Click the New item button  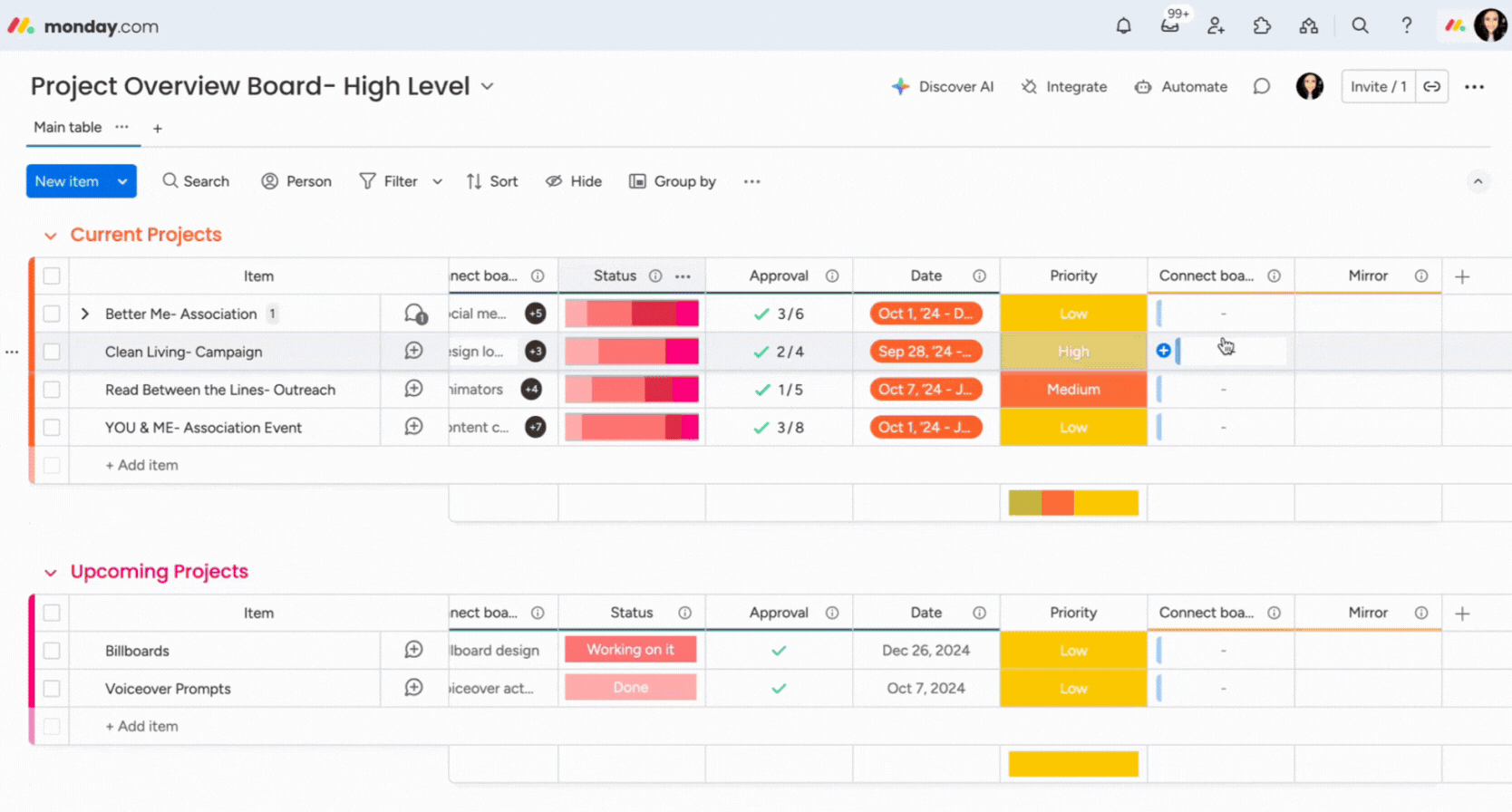[67, 181]
